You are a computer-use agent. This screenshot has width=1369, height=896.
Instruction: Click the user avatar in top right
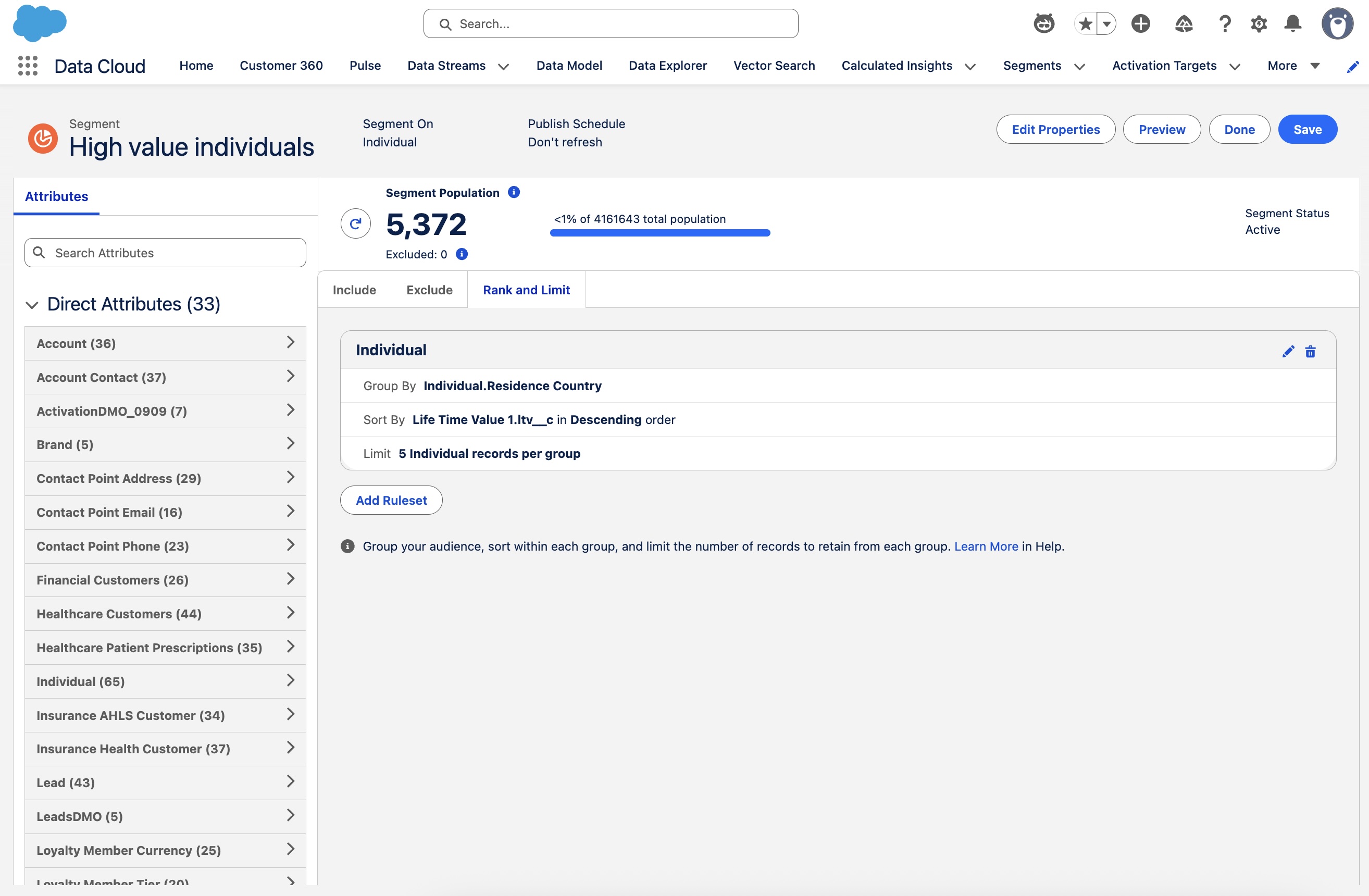point(1338,23)
